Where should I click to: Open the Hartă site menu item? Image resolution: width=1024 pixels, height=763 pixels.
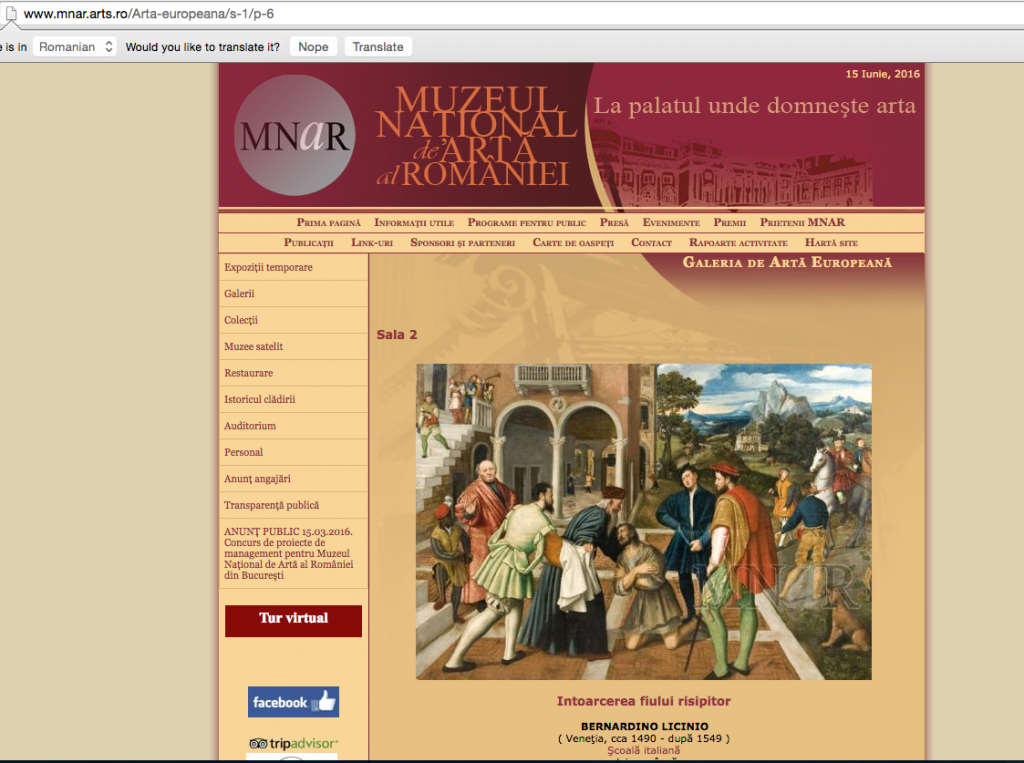pos(831,242)
